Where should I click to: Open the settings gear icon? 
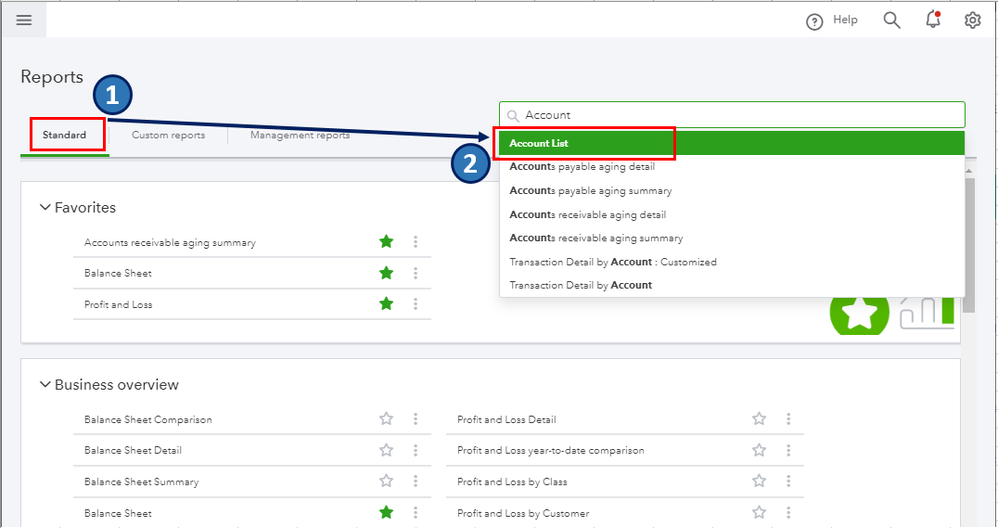(972, 20)
